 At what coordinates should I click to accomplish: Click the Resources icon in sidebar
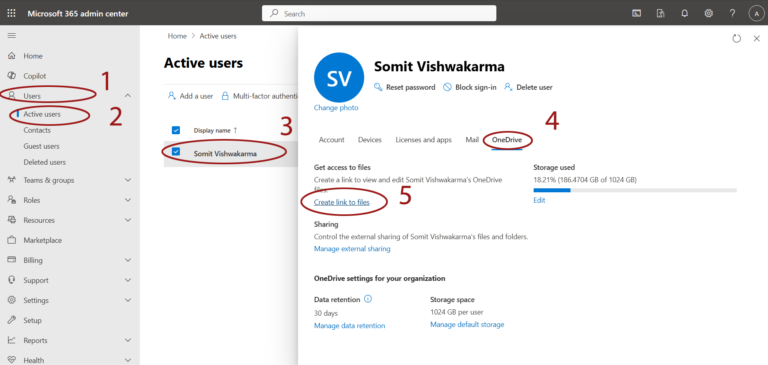pyautogui.click(x=12, y=220)
